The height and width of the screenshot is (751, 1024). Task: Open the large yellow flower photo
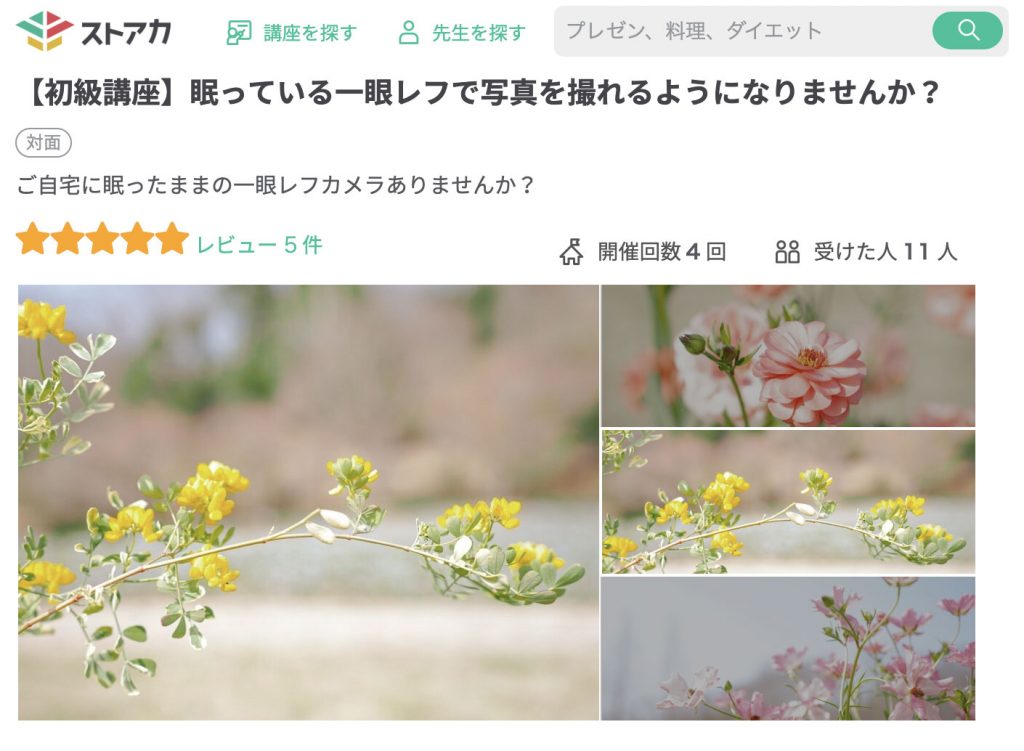click(308, 502)
